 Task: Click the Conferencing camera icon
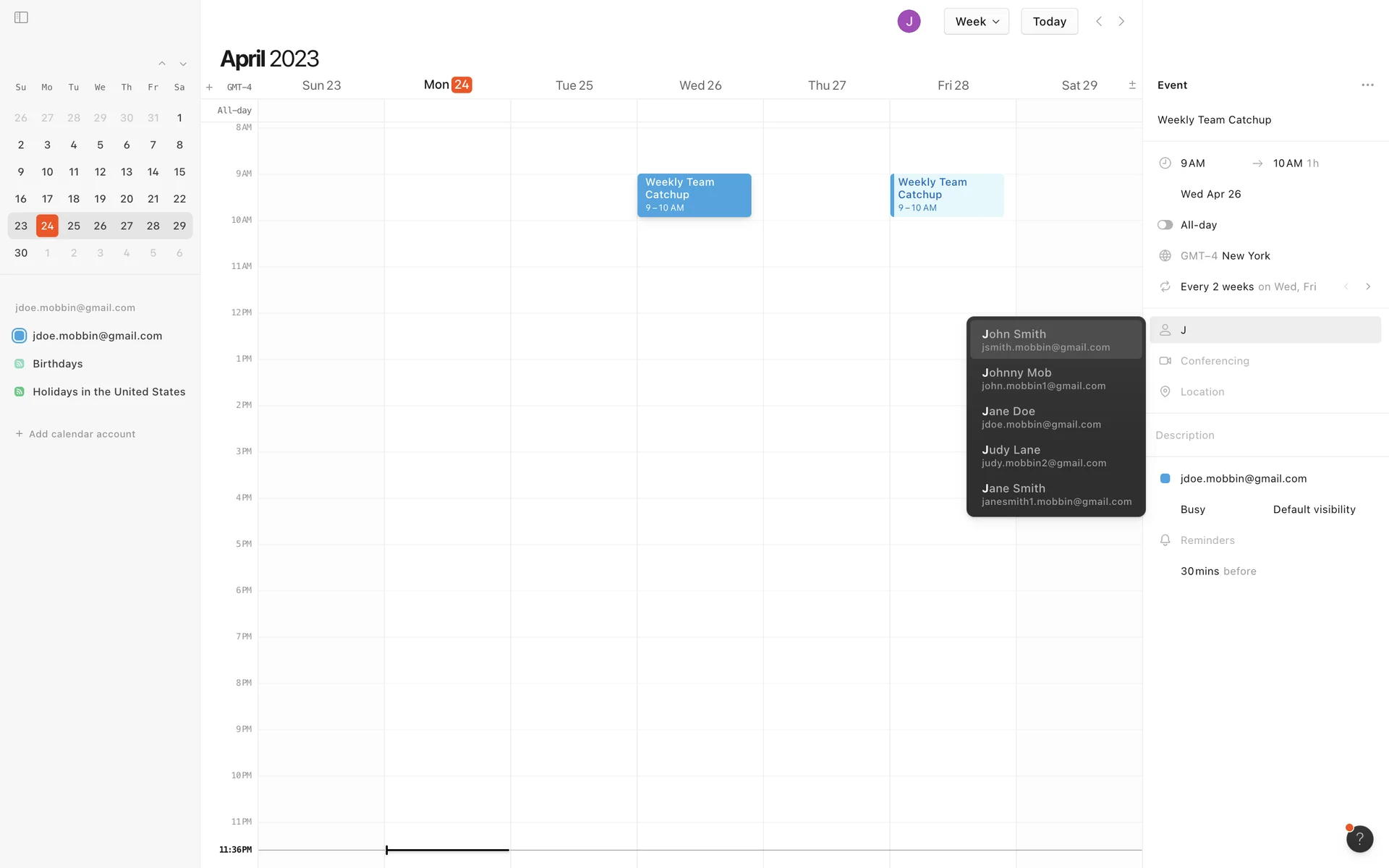pyautogui.click(x=1165, y=361)
